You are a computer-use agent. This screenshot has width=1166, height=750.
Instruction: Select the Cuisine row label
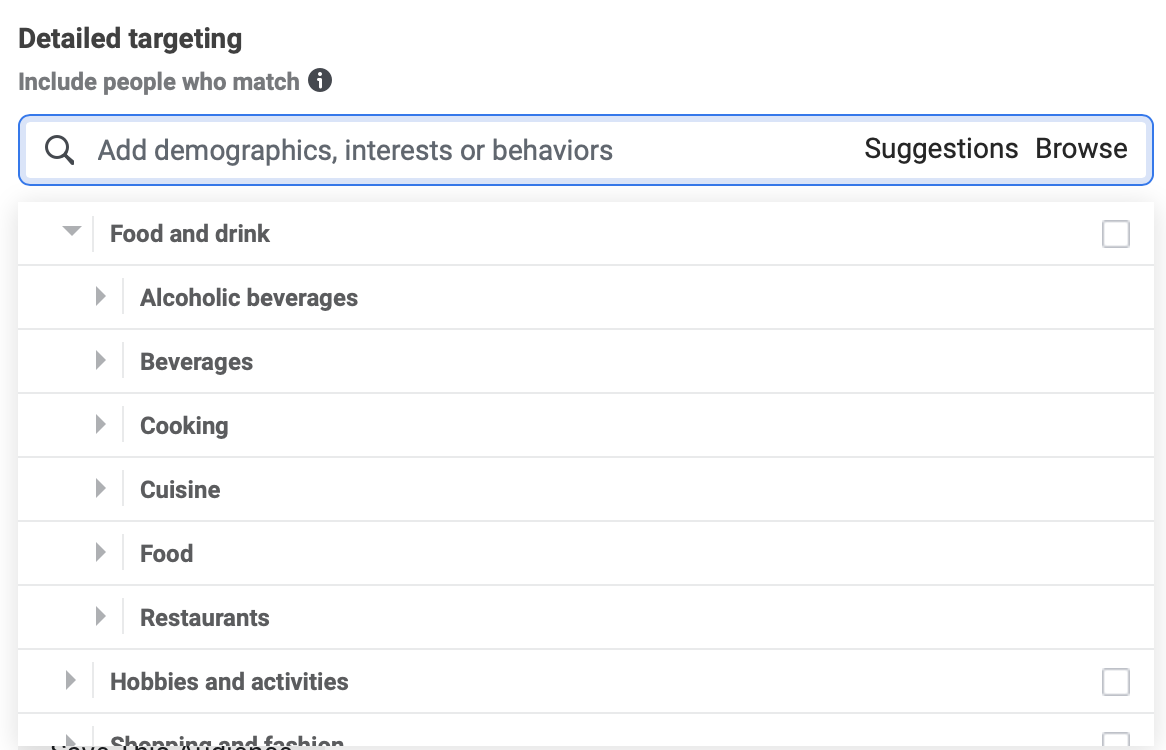click(180, 490)
